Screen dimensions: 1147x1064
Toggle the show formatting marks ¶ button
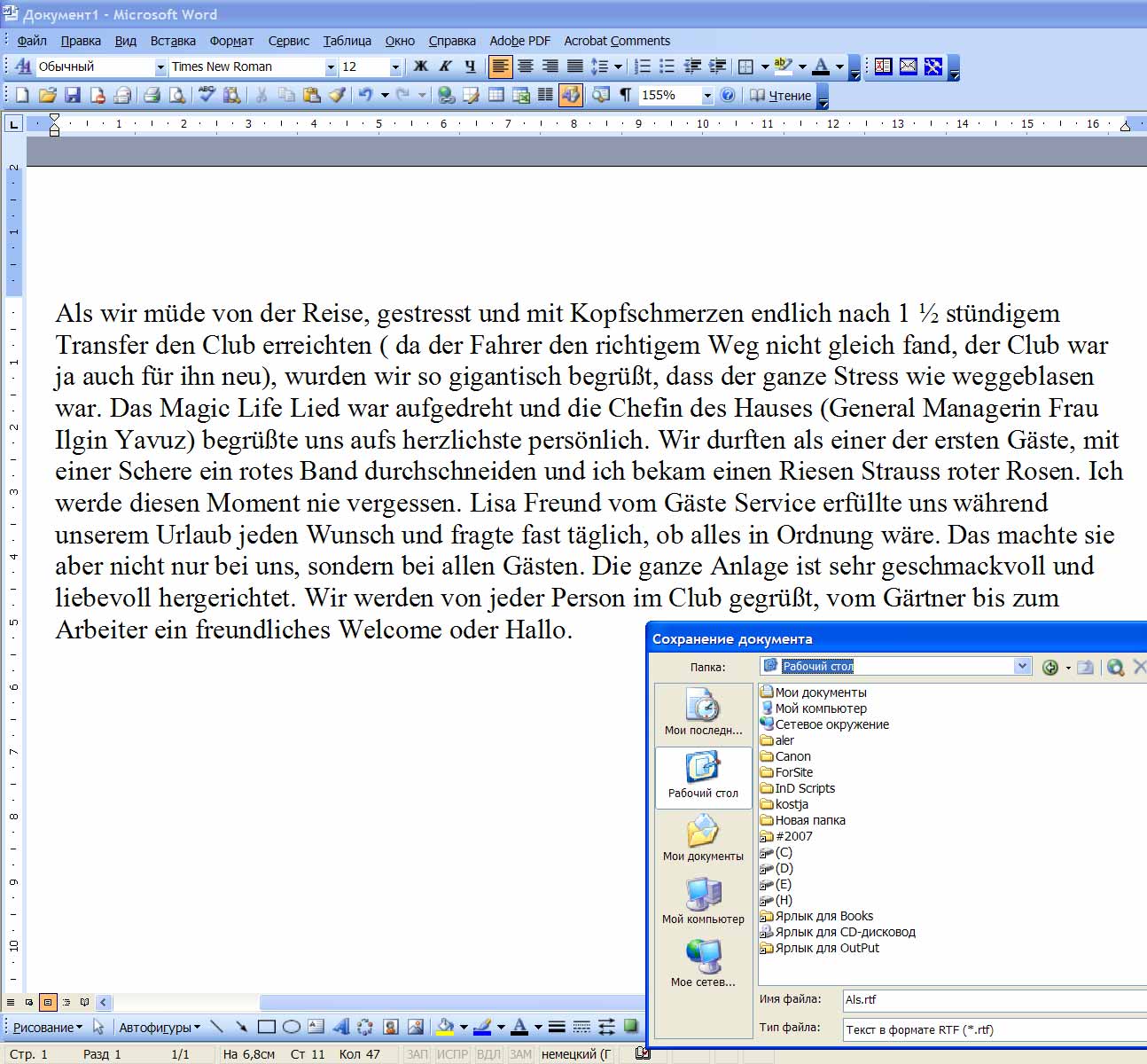[x=626, y=95]
